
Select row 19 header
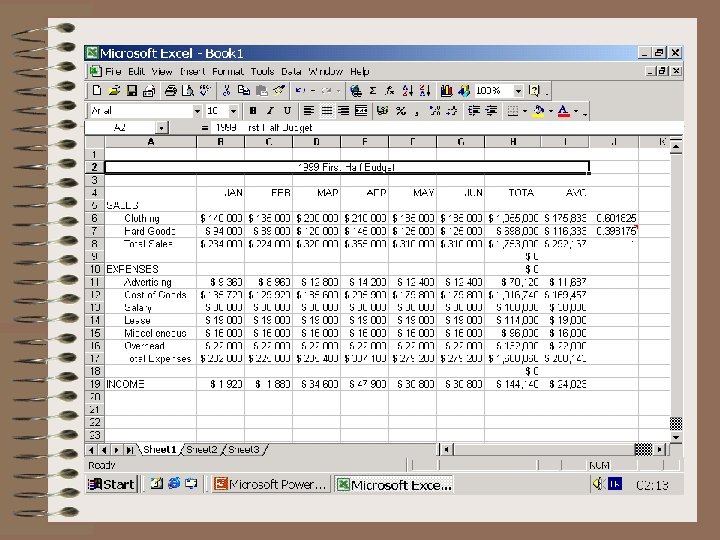pyautogui.click(x=95, y=384)
